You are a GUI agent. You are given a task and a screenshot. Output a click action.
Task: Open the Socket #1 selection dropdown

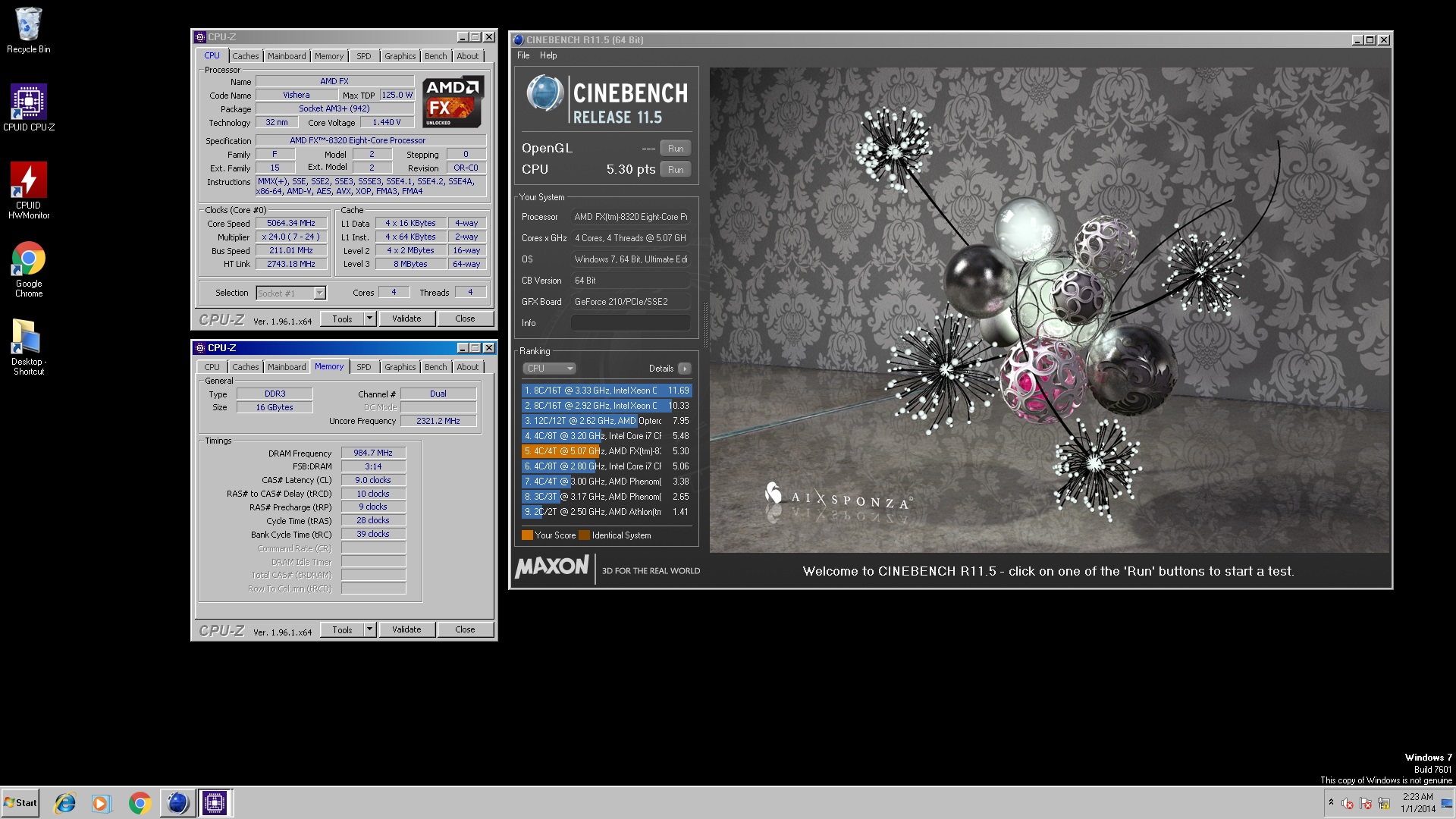291,293
